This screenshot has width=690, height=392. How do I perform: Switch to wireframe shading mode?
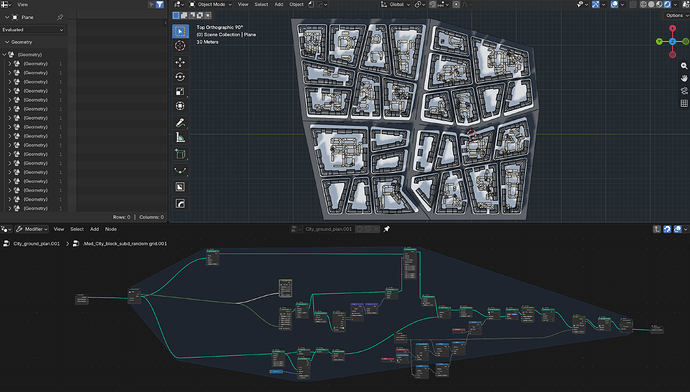pos(643,4)
